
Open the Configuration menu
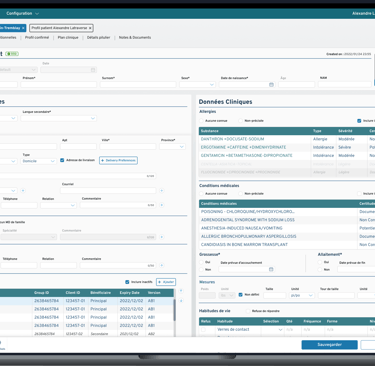click(22, 13)
